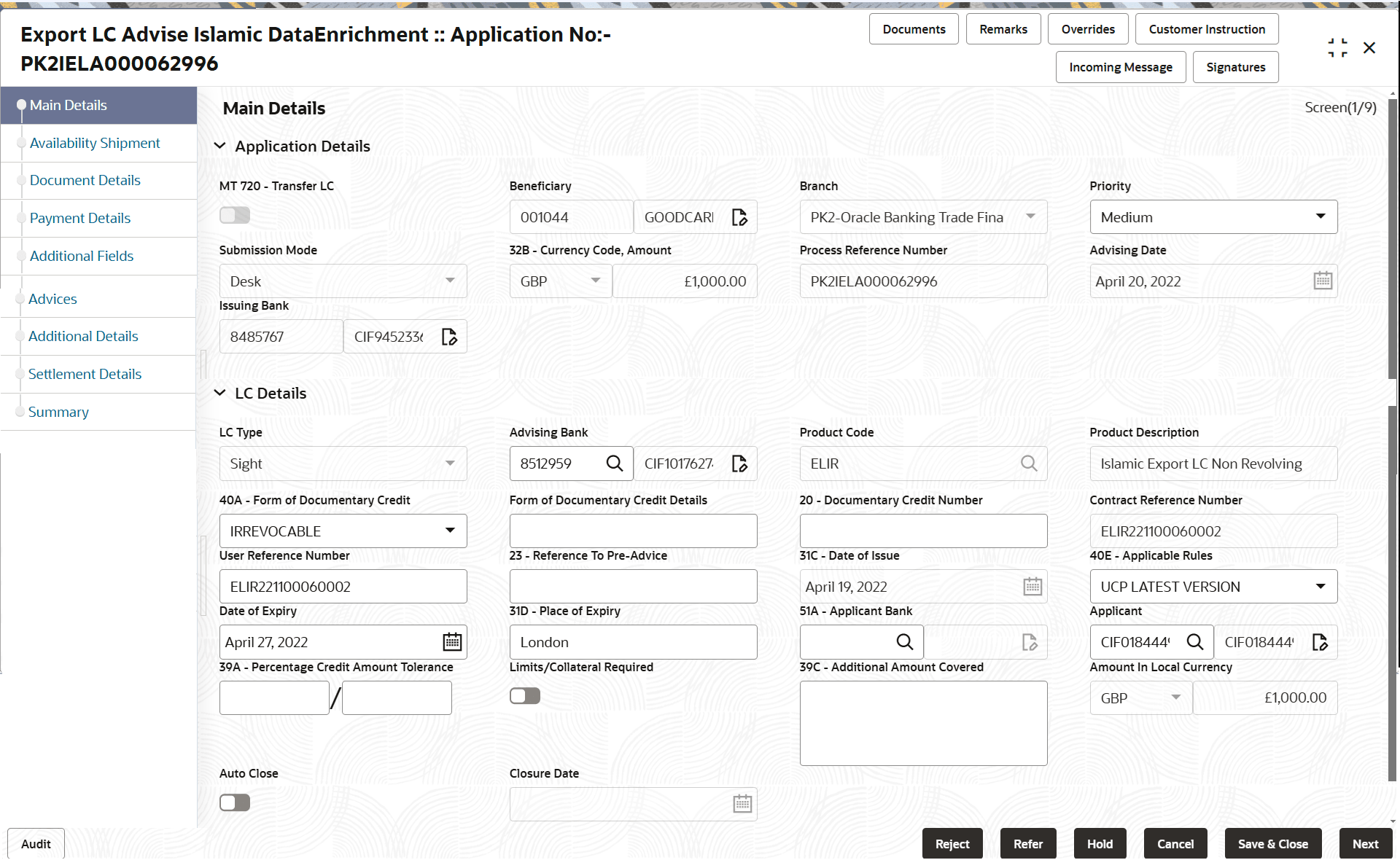
Task: Expand the 40A Form of Documentary Credit dropdown
Action: coord(343,531)
